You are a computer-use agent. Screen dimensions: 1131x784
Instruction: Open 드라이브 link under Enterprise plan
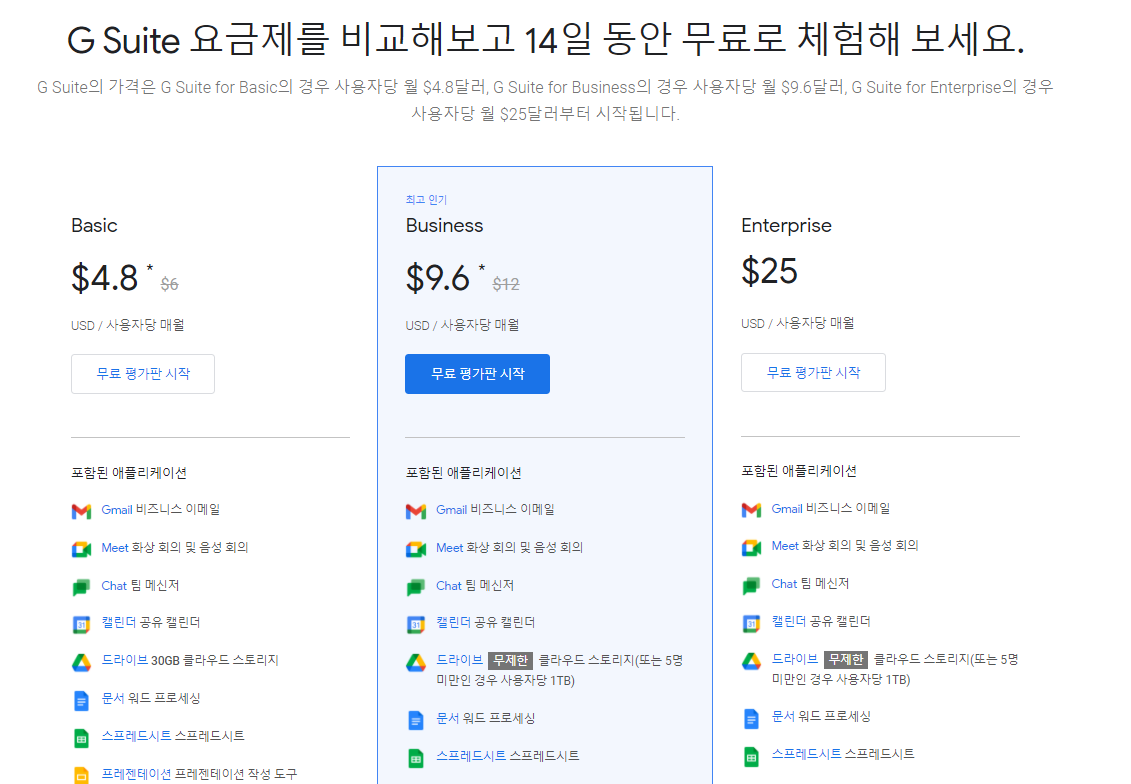coord(795,659)
